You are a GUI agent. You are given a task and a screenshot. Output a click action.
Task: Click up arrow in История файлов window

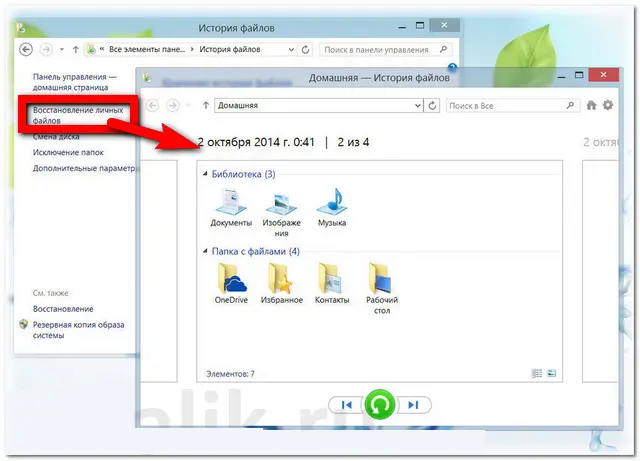tap(76, 49)
